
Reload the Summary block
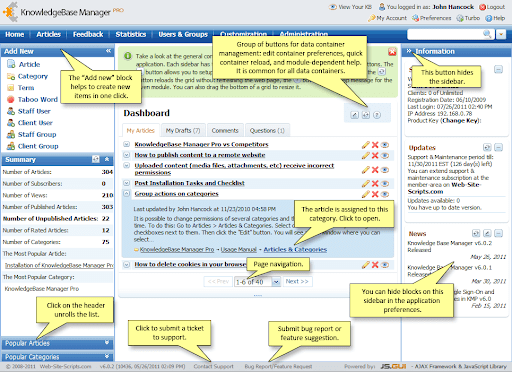pyautogui.click(x=96, y=159)
